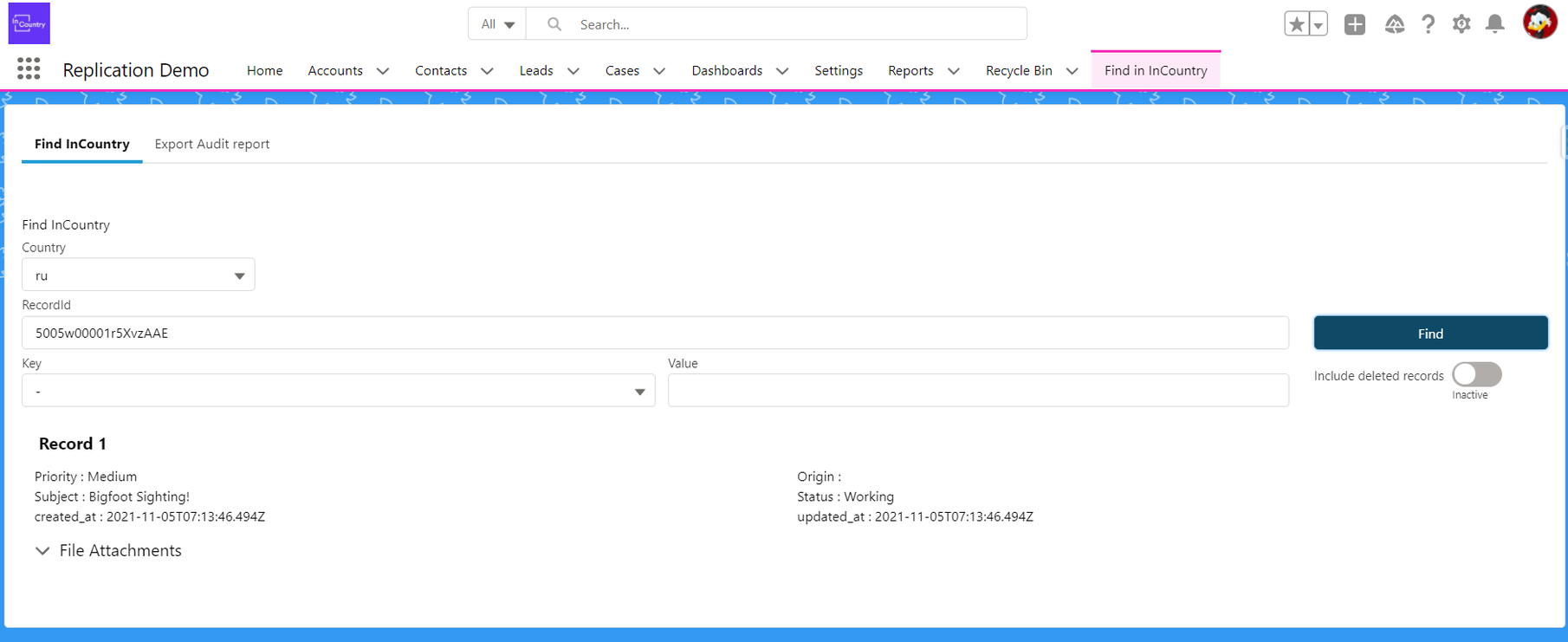The image size is (1568, 642).
Task: Open the Setup gear icon
Action: (1461, 24)
